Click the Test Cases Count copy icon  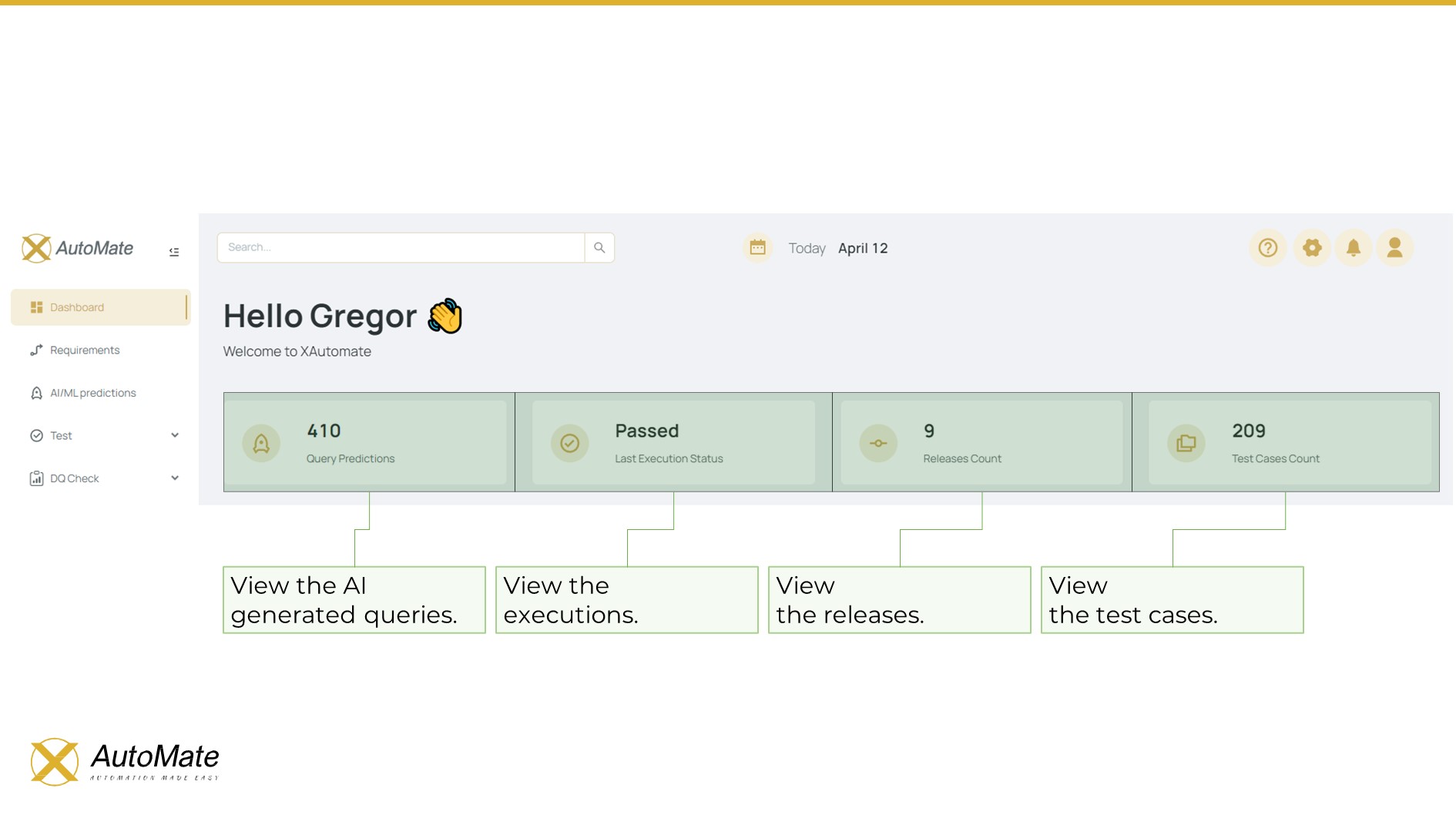pos(1186,444)
